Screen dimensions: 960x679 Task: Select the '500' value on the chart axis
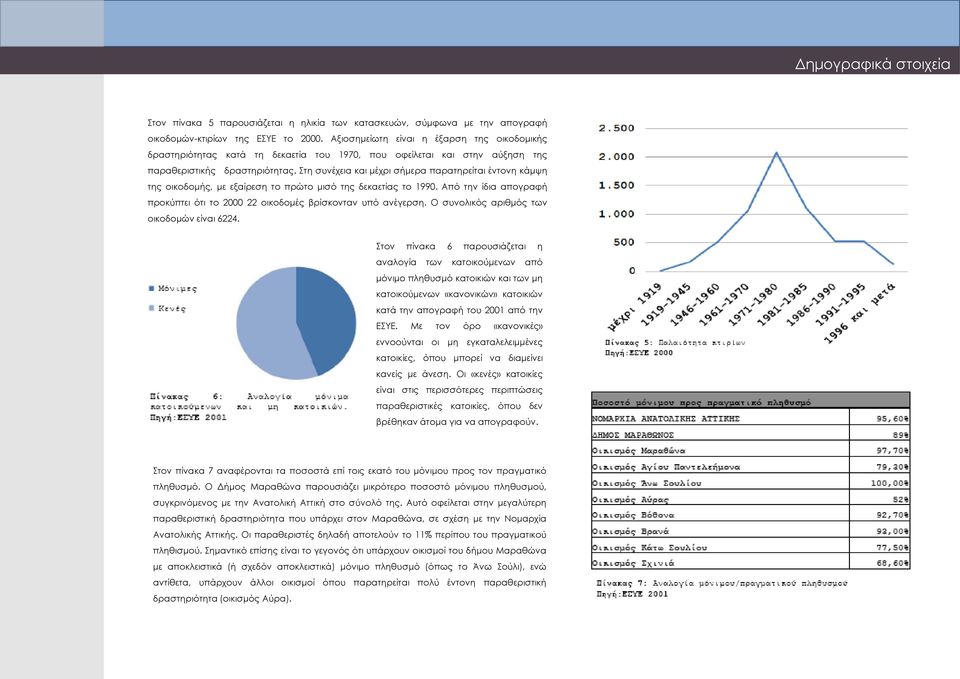point(624,242)
